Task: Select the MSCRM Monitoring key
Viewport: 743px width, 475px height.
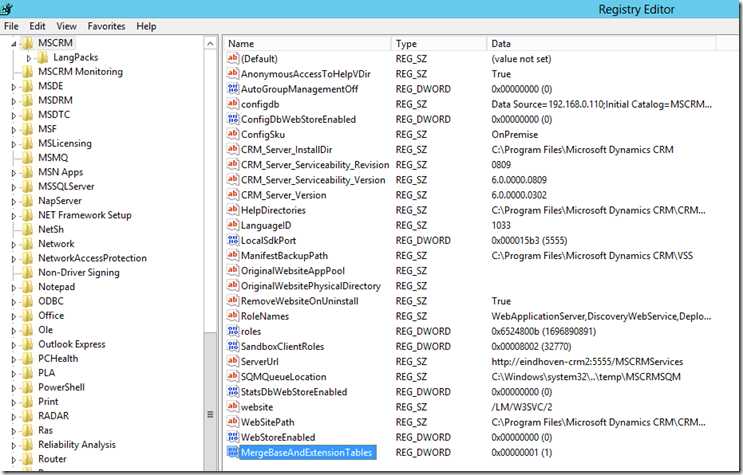Action: pyautogui.click(x=80, y=72)
